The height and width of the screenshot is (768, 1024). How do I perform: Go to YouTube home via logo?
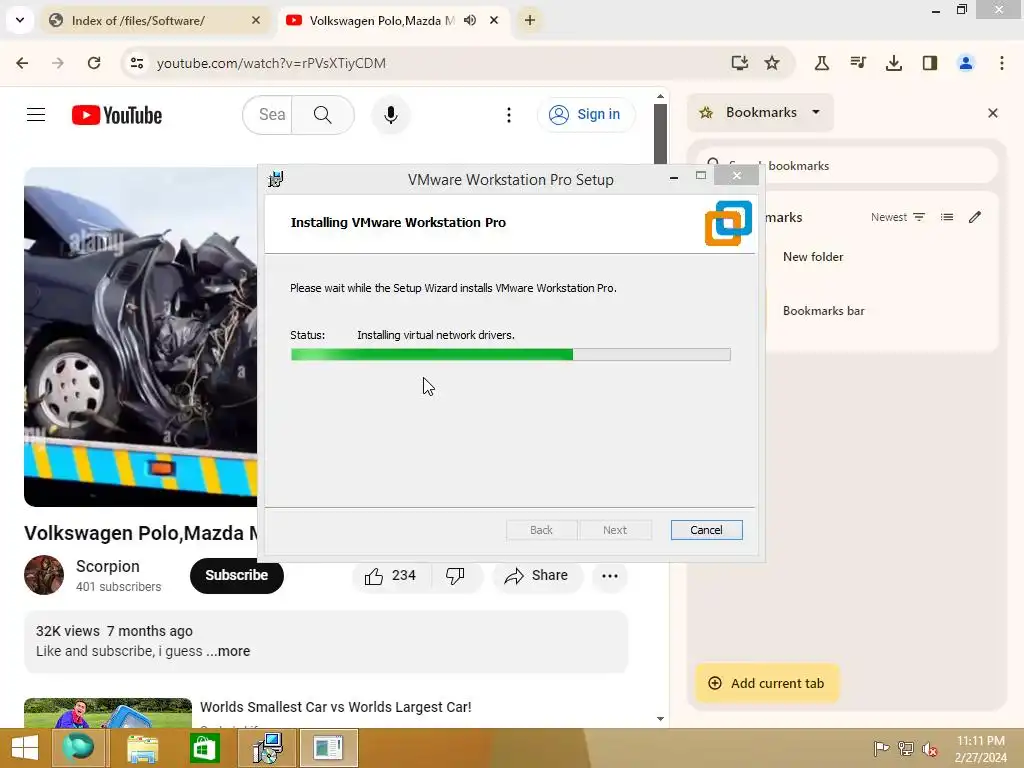117,115
